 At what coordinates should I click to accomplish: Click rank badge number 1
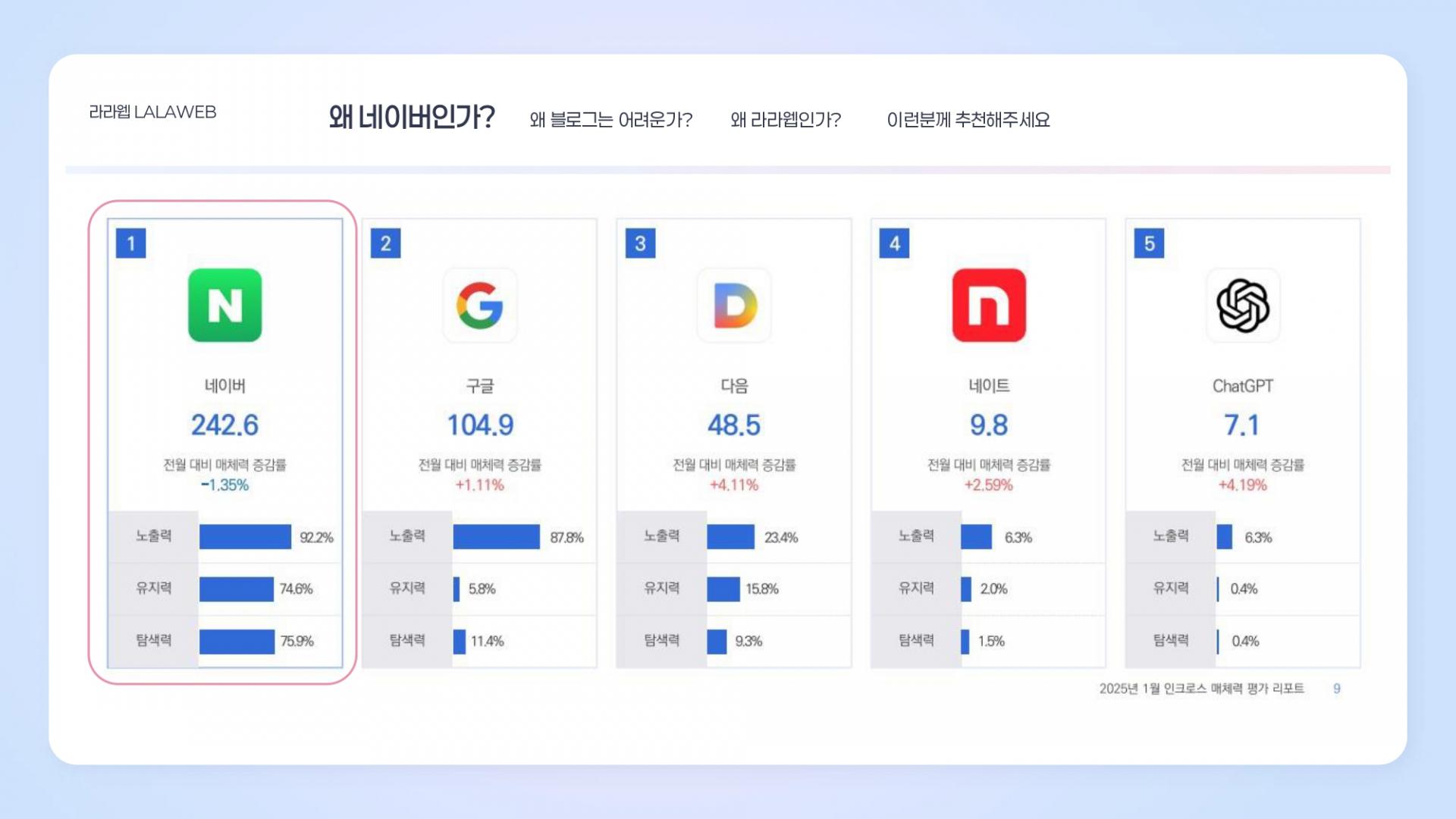pyautogui.click(x=130, y=243)
